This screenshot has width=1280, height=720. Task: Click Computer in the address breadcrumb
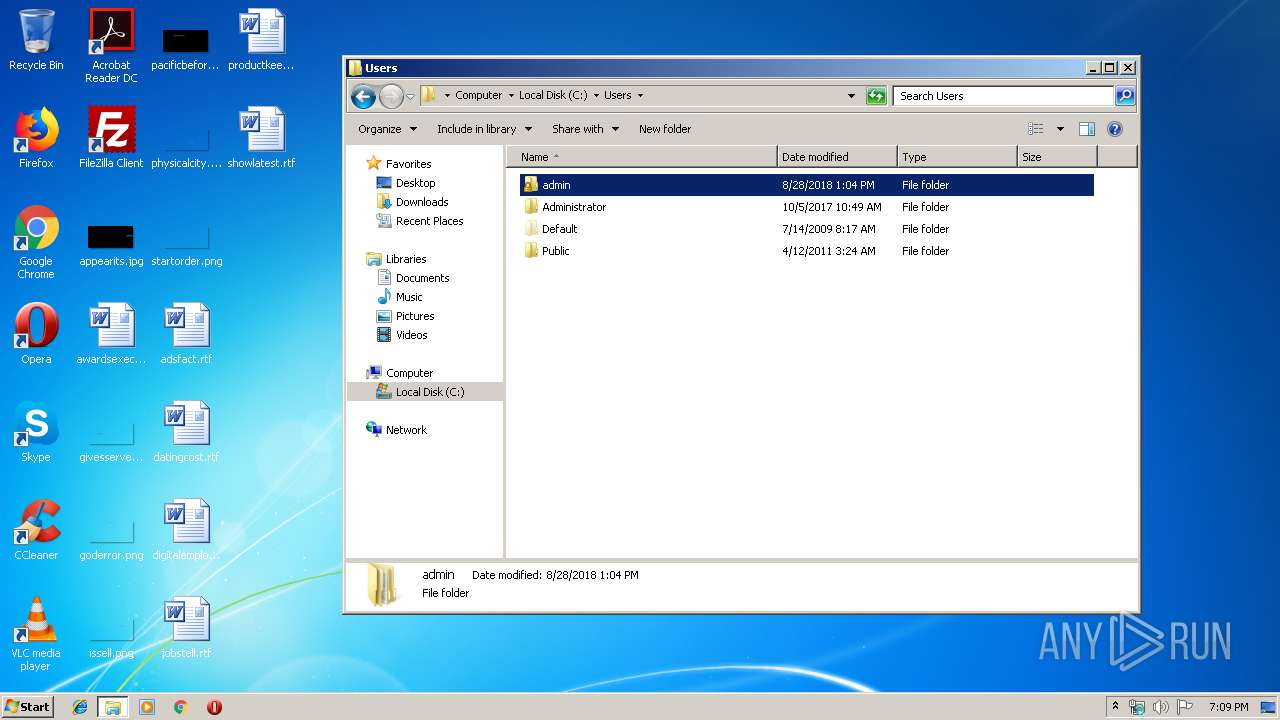479,96
